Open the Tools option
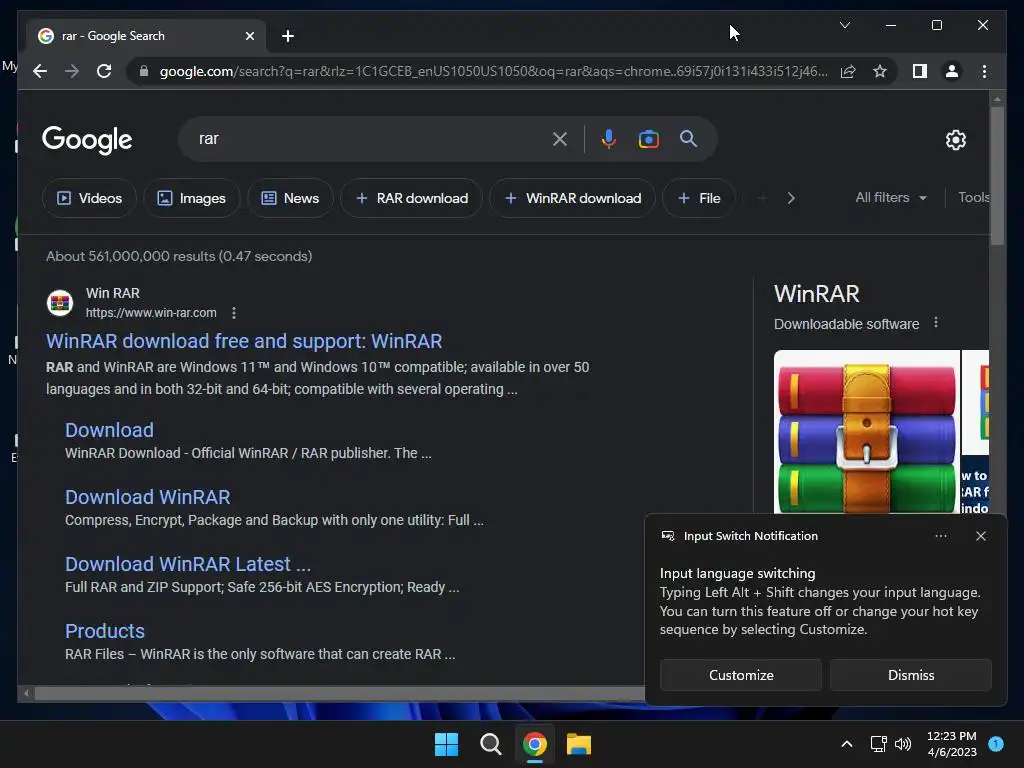The height and width of the screenshot is (768, 1024). (x=973, y=197)
